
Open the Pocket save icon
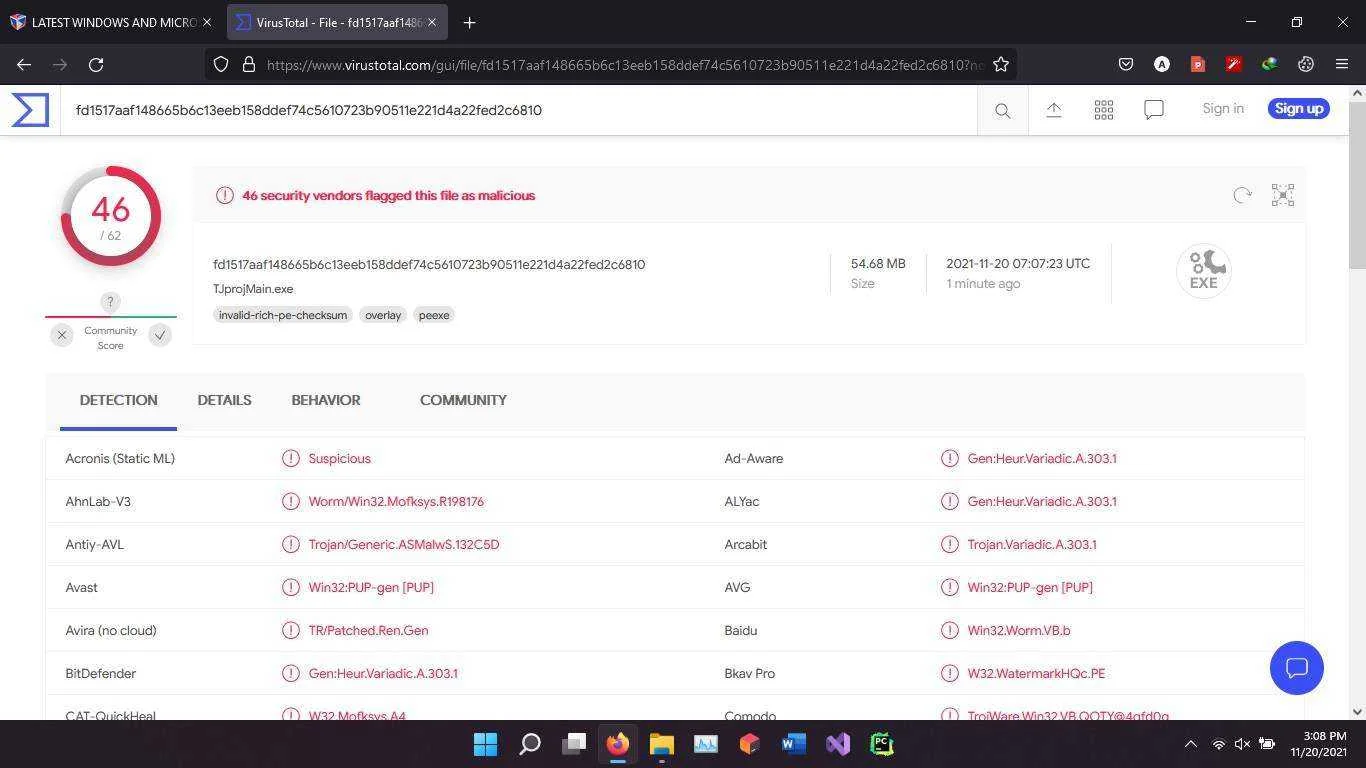coord(1126,64)
